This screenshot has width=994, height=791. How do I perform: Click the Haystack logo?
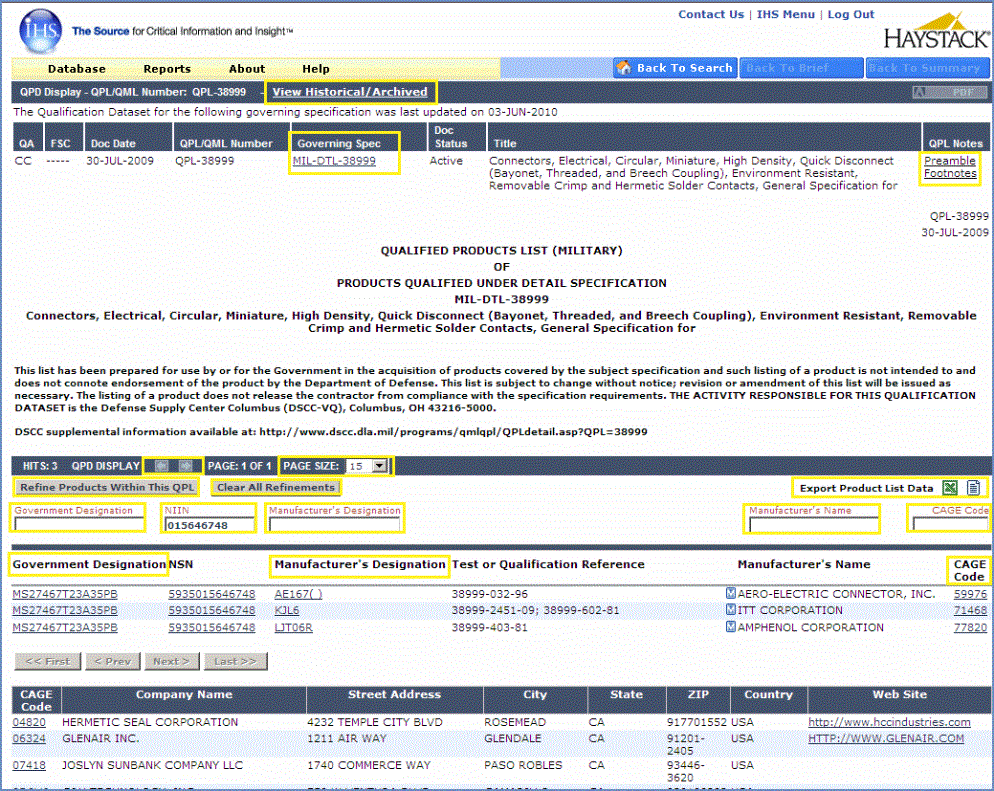[936, 32]
